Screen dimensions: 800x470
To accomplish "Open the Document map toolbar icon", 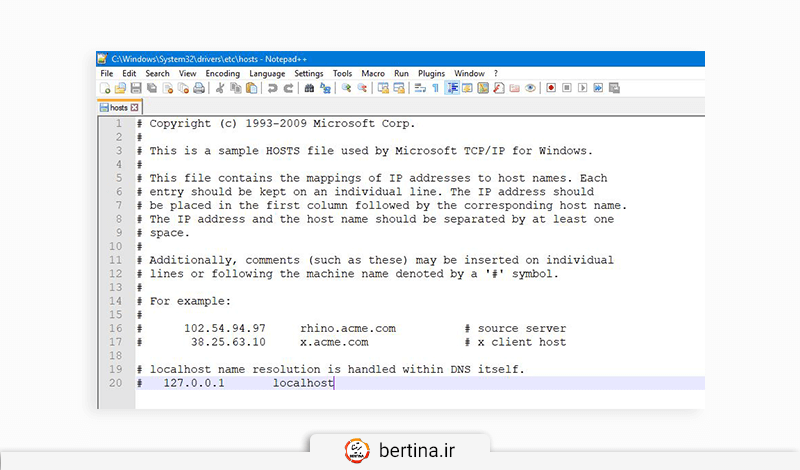I will tap(483, 88).
